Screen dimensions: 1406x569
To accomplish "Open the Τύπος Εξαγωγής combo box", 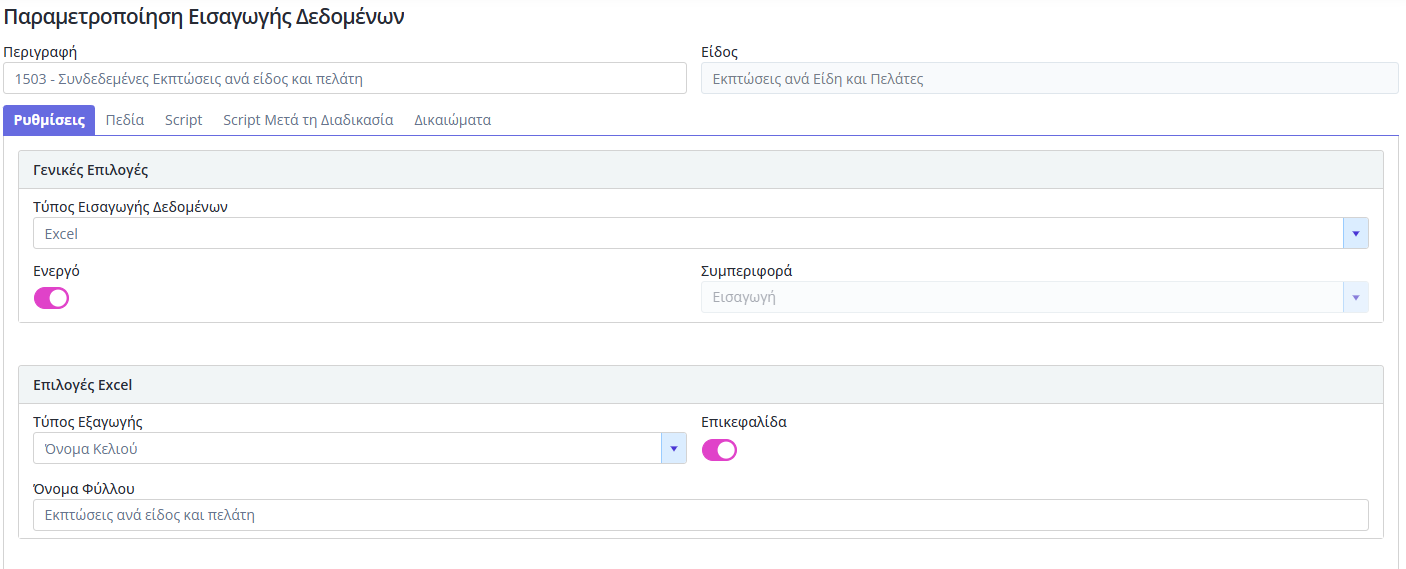I will [346, 449].
